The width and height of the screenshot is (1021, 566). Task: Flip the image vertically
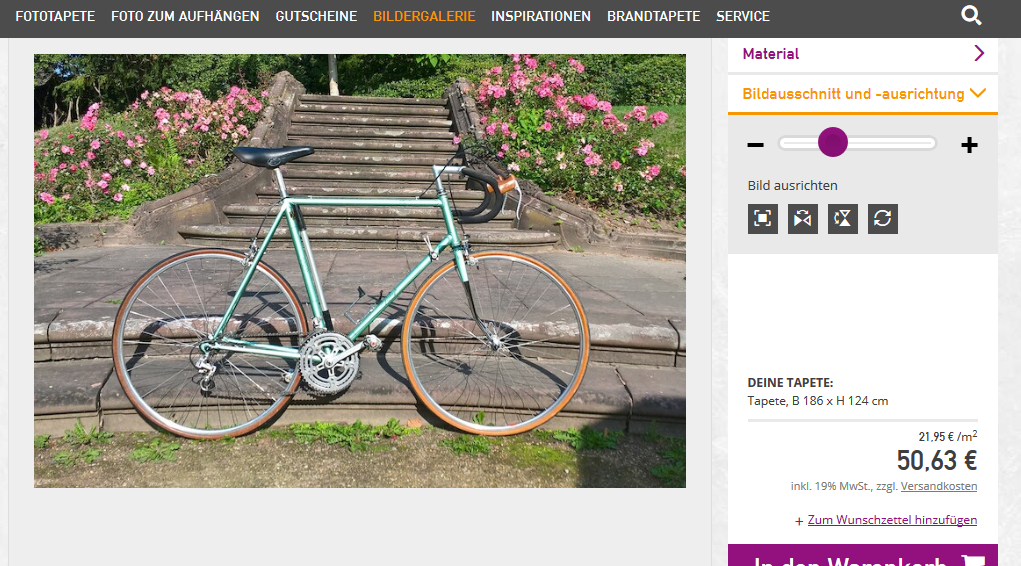pos(843,218)
